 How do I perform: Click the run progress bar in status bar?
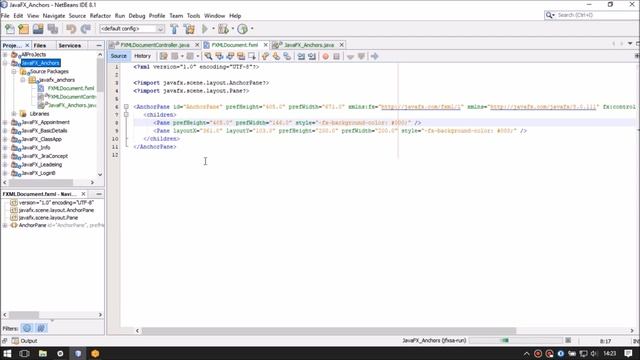click(x=516, y=340)
